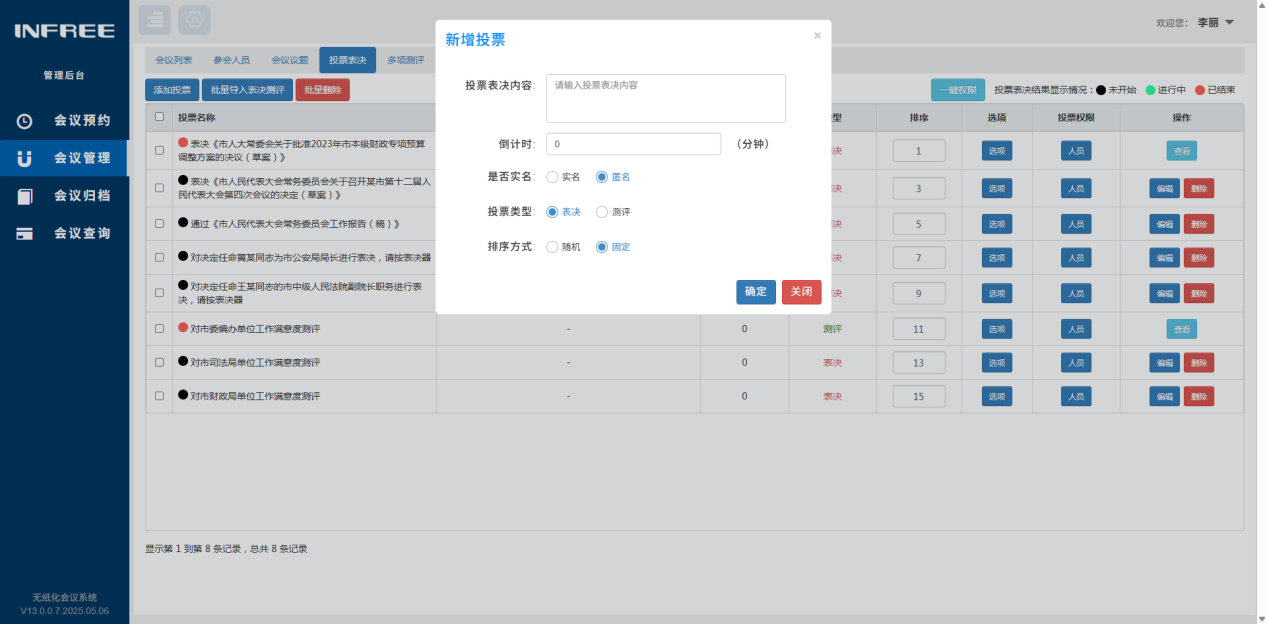Click the red 关闭 button

click(x=802, y=292)
